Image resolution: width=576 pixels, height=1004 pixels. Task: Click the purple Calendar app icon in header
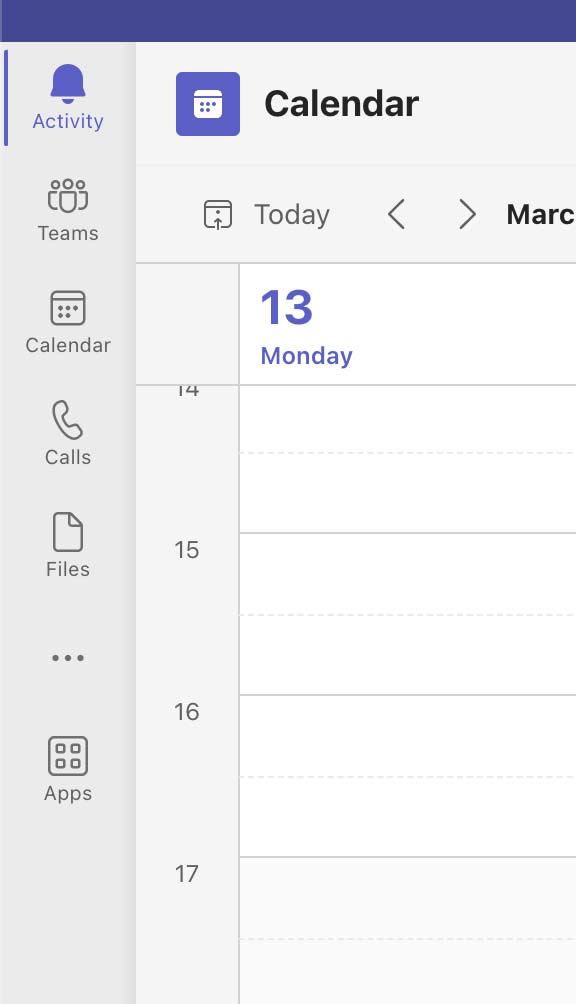point(208,104)
